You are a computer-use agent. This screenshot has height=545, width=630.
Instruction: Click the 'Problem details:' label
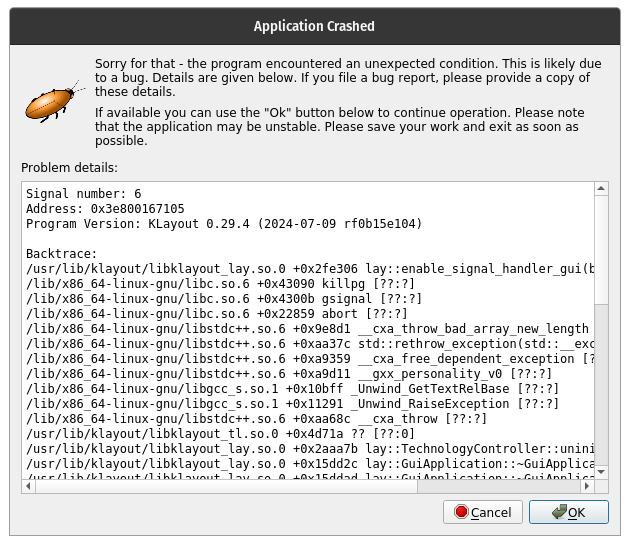70,167
